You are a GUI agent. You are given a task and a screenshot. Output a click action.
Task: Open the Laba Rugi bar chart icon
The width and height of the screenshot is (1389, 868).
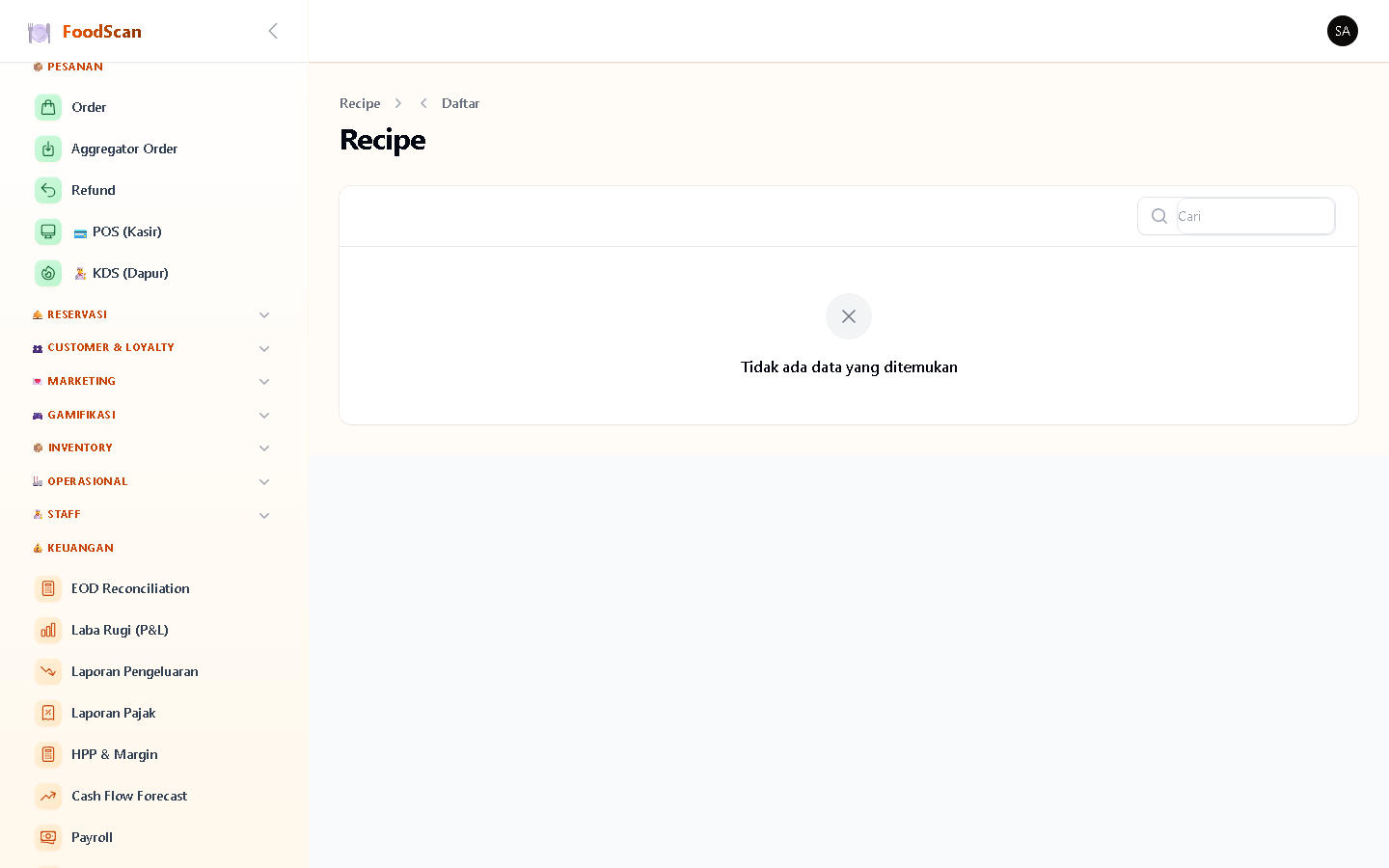(x=48, y=630)
